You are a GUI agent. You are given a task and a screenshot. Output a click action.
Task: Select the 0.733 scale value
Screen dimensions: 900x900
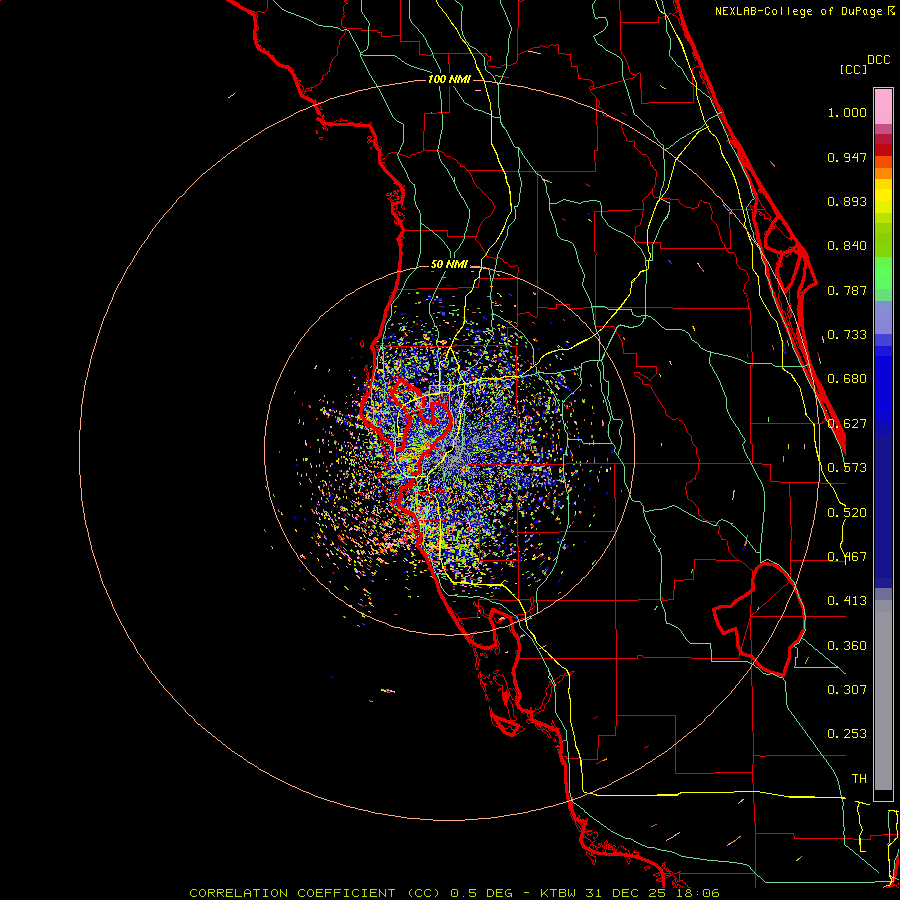[847, 335]
